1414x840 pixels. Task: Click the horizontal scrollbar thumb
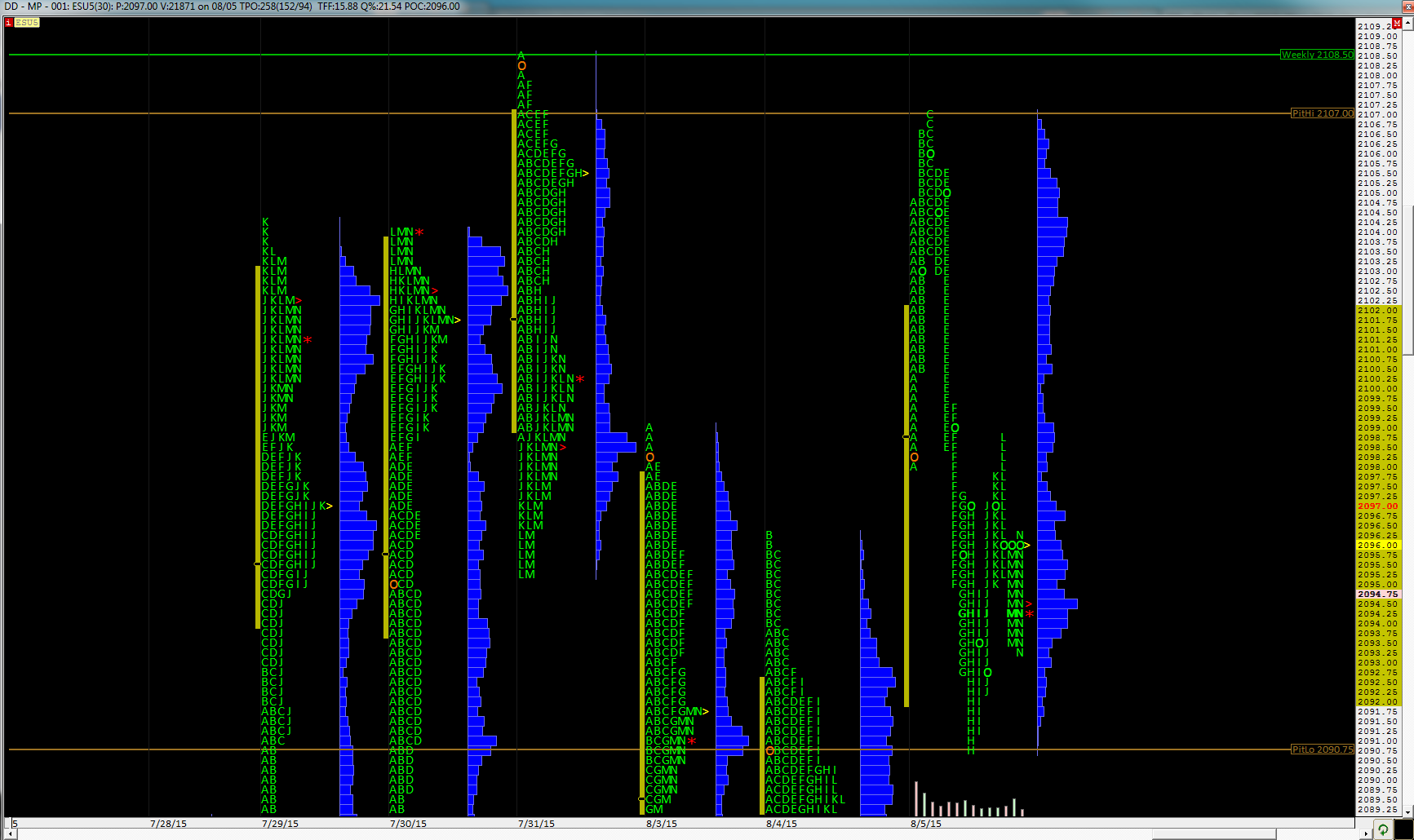click(1213, 834)
